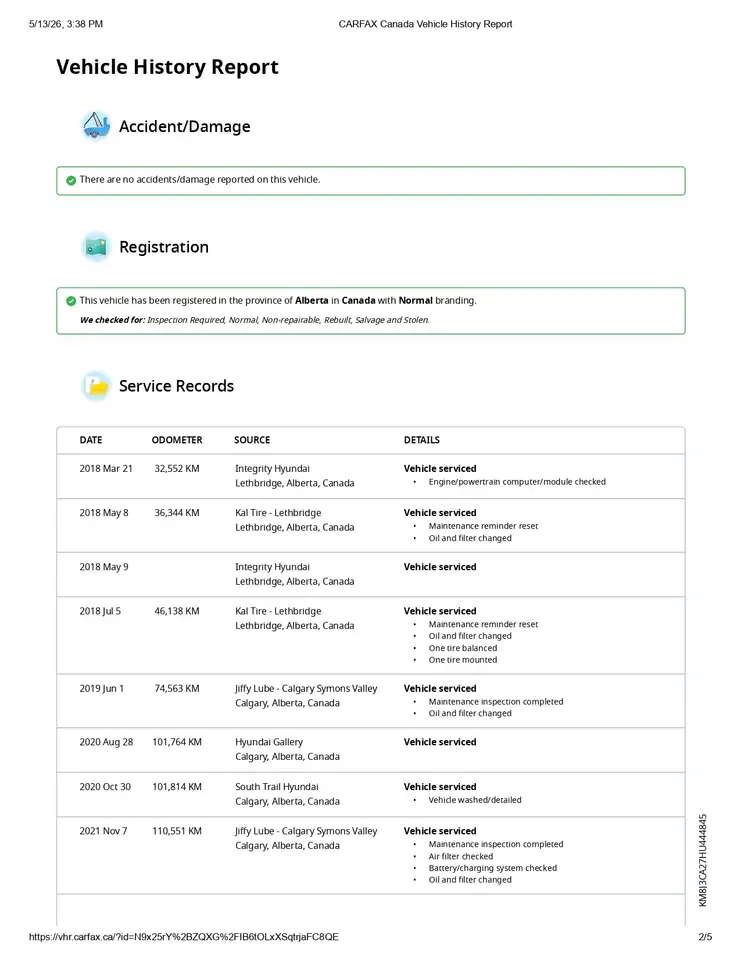
Task: Click 'Kal Tire - Lethbridge' in the 2018 May 8 row
Action: tap(278, 512)
